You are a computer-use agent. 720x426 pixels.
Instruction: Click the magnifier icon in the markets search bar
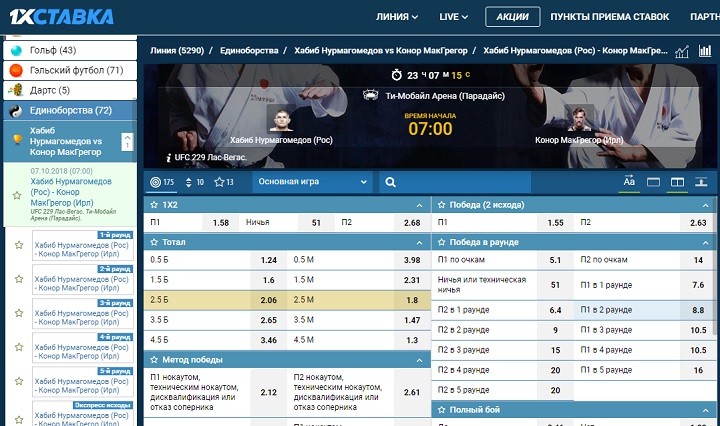pyautogui.click(x=390, y=182)
